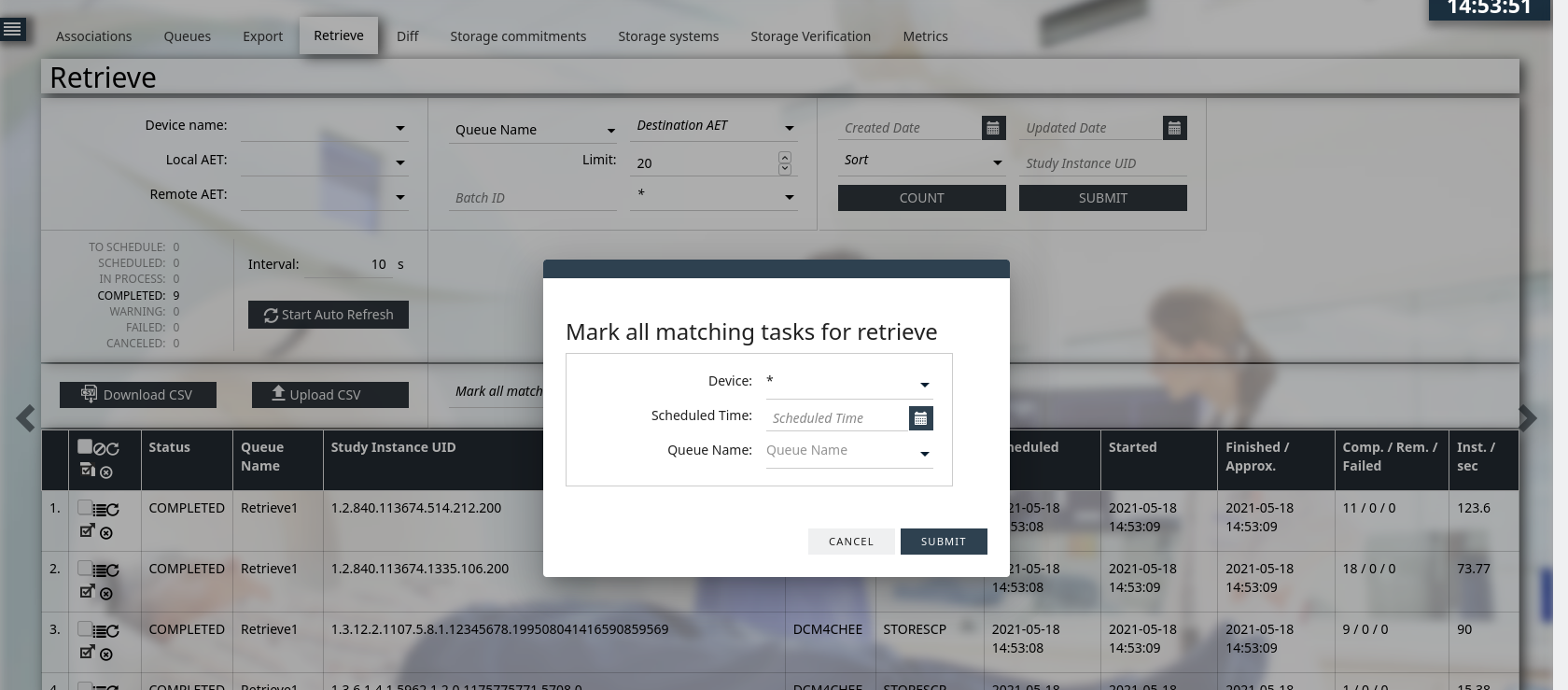Click CANCEL in the dialog
The width and height of the screenshot is (1568, 690).
coord(851,542)
